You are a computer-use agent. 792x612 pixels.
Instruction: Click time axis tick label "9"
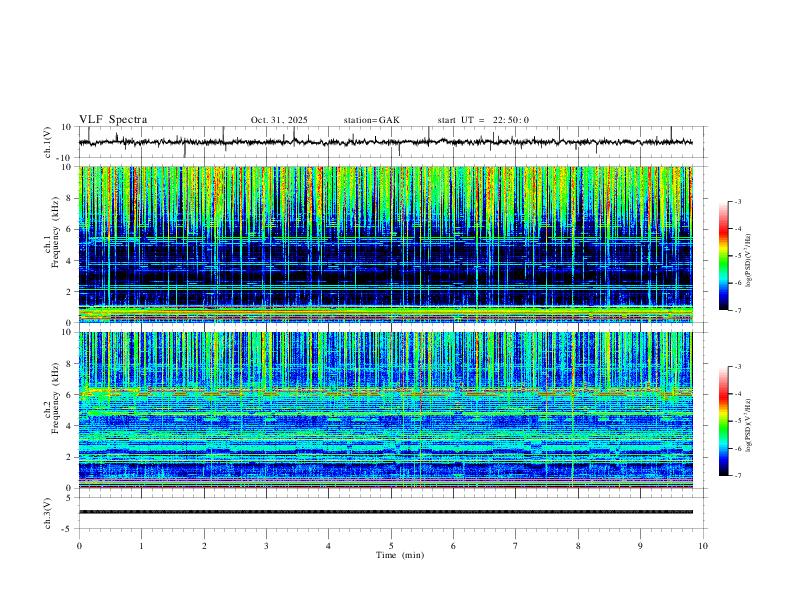(640, 546)
